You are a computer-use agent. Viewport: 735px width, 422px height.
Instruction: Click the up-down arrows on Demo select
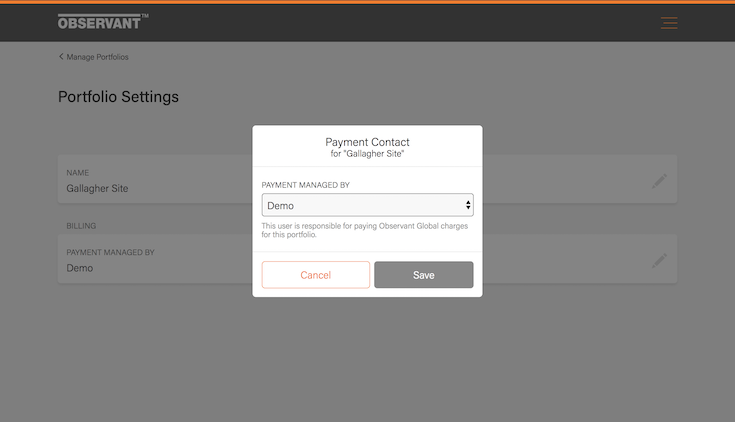coord(468,205)
